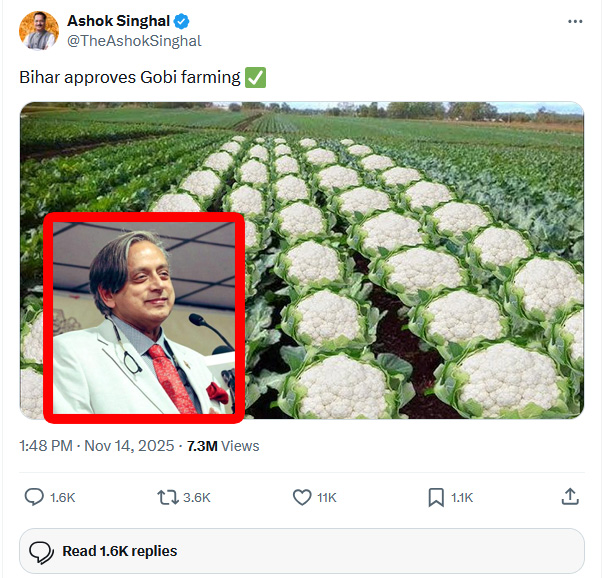The image size is (605, 578).
Task: Open the three-dot more options menu
Action: pos(575,21)
